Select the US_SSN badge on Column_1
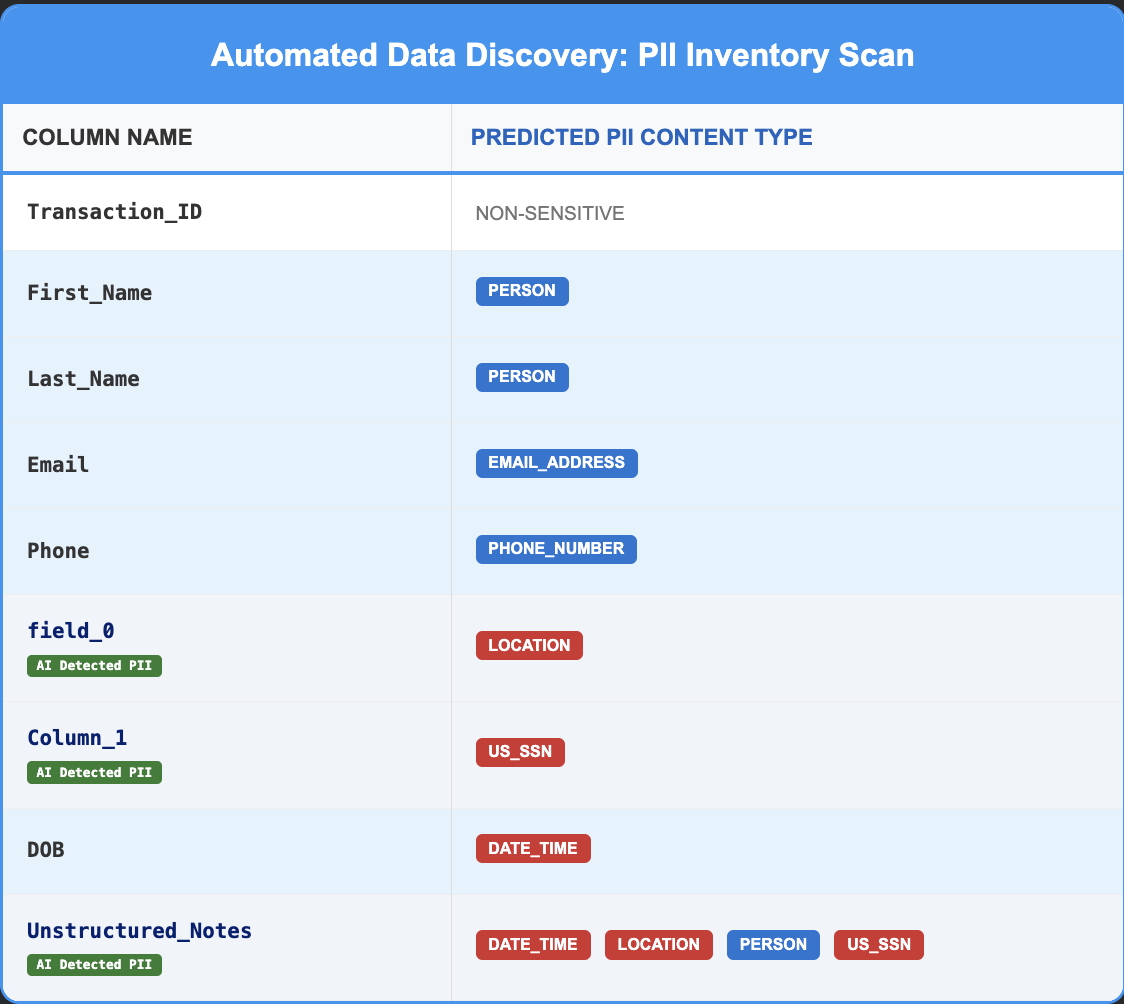Image resolution: width=1124 pixels, height=1004 pixels. pos(520,752)
